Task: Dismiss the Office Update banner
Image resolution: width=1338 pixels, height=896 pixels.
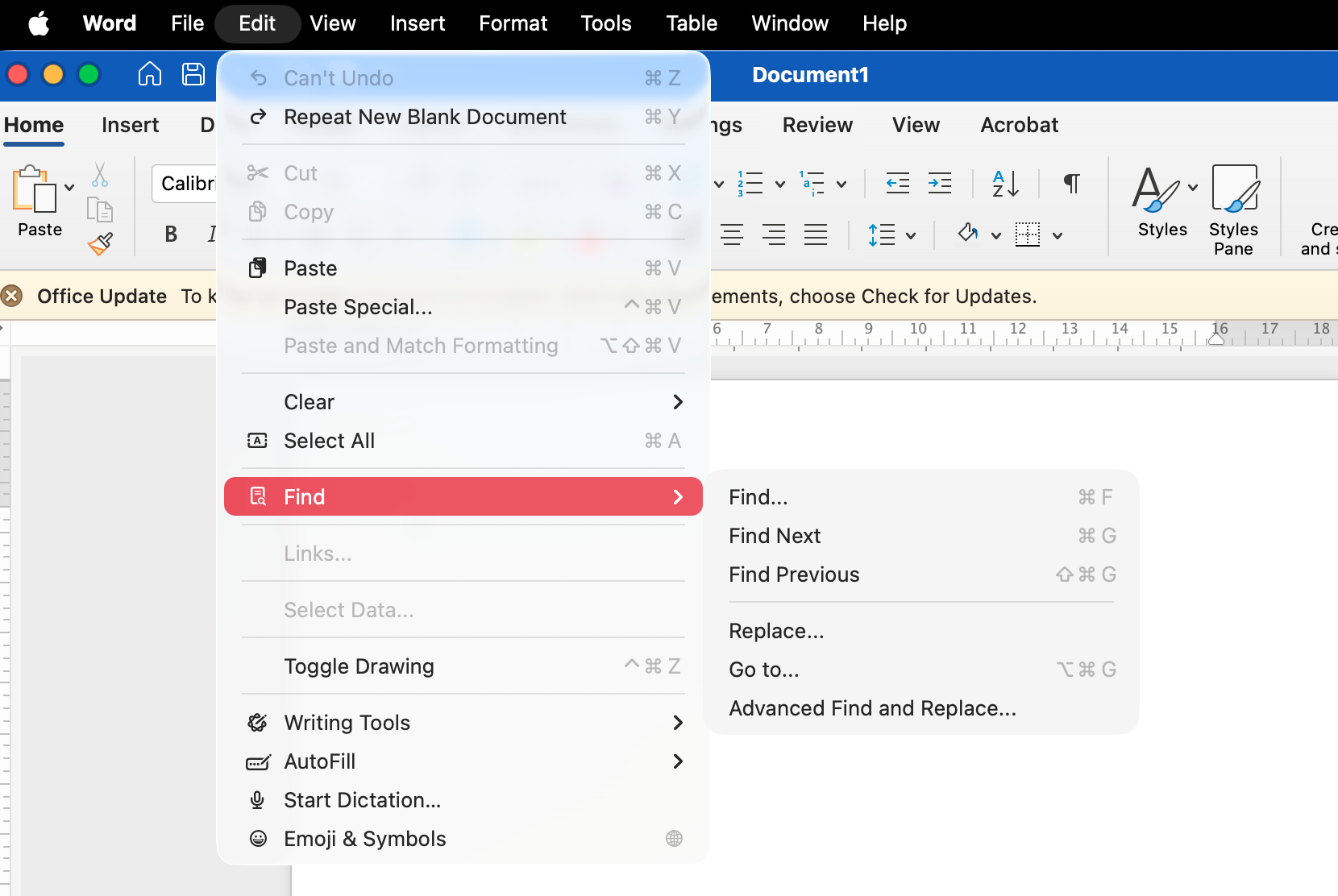Action: point(11,296)
